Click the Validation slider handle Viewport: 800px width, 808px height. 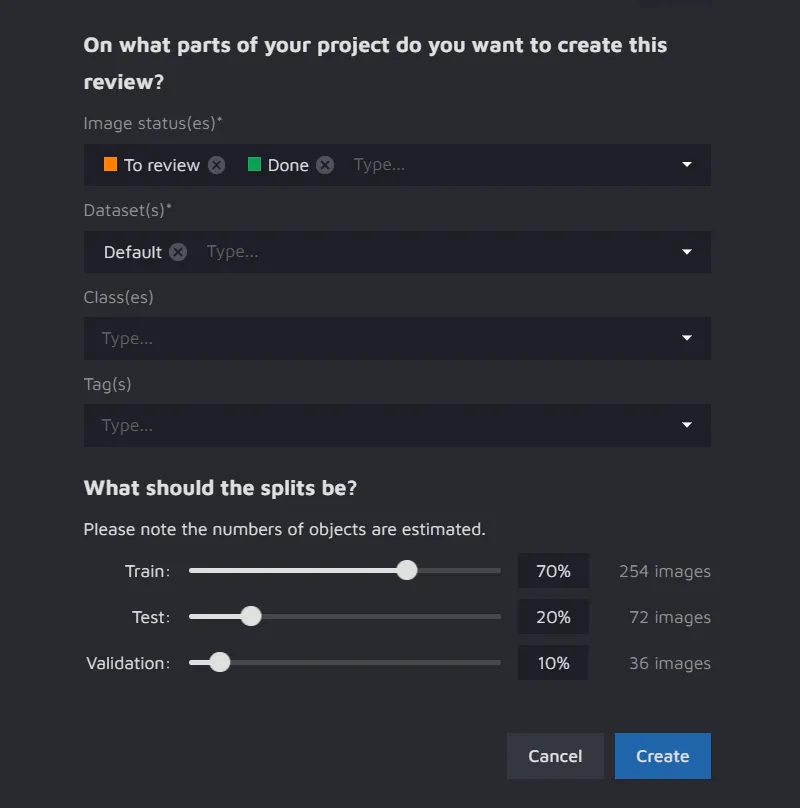click(x=220, y=662)
